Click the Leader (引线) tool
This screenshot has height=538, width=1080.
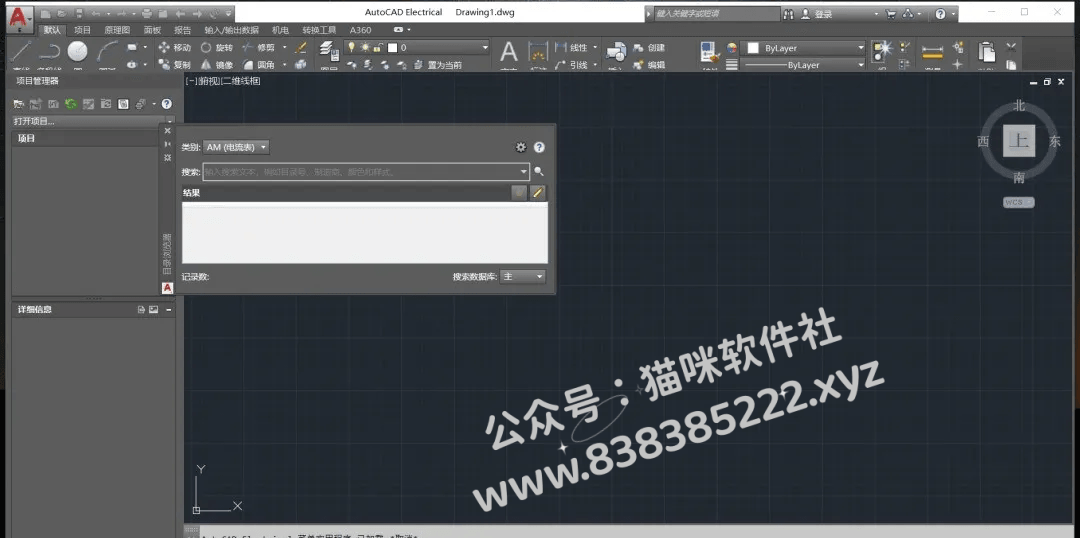pyautogui.click(x=571, y=65)
